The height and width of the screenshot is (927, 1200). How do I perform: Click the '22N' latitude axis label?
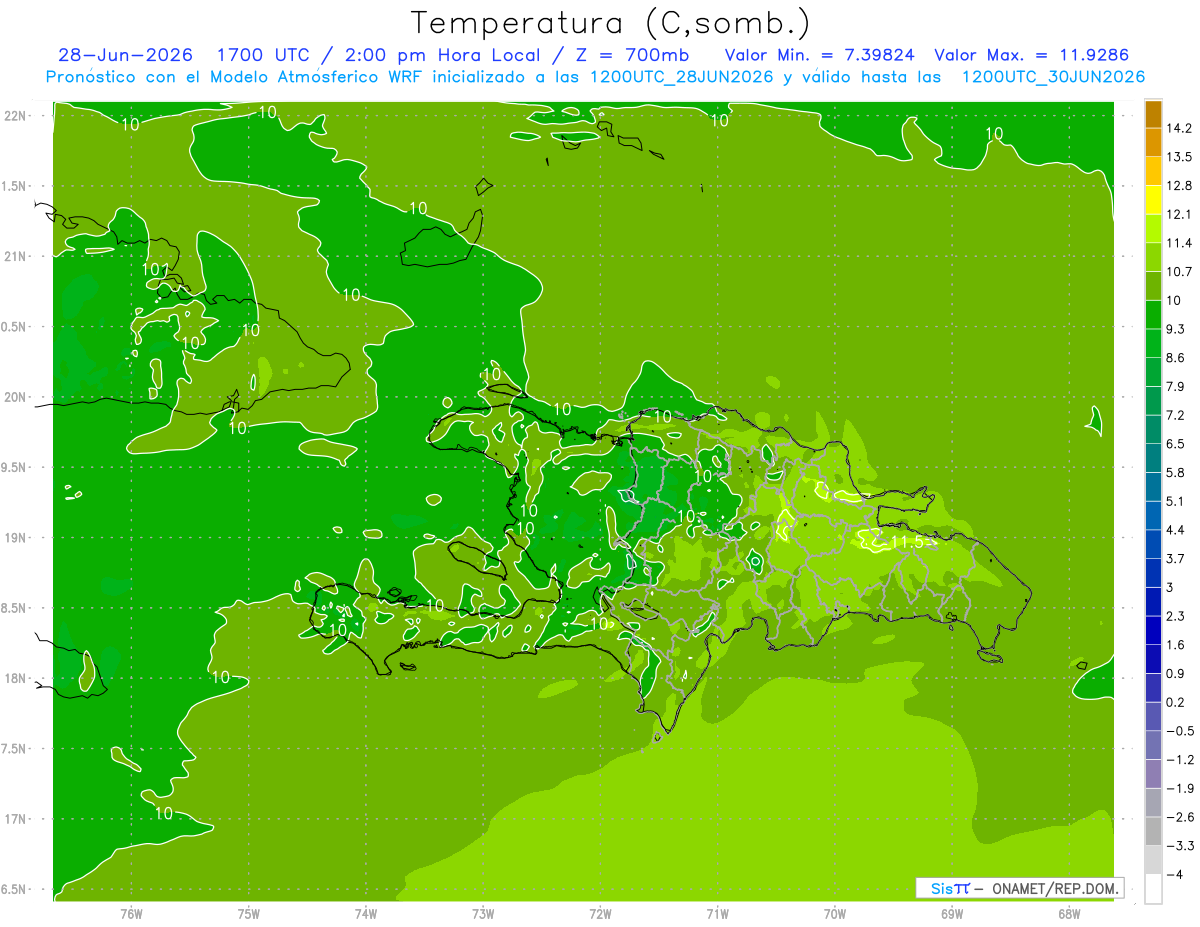pyautogui.click(x=15, y=116)
